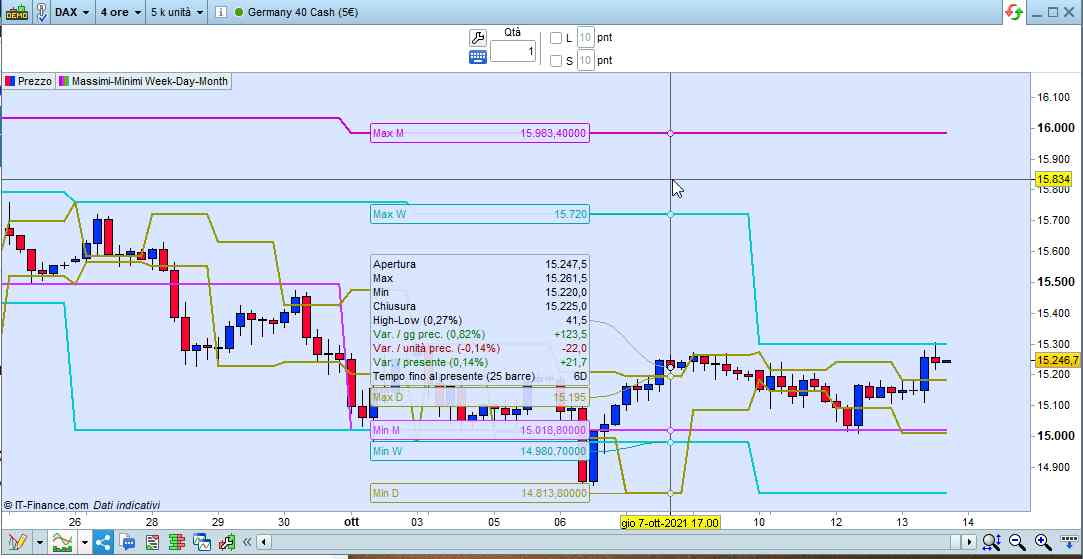Click the Prezzo color swatch
The height and width of the screenshot is (559, 1083).
10,82
